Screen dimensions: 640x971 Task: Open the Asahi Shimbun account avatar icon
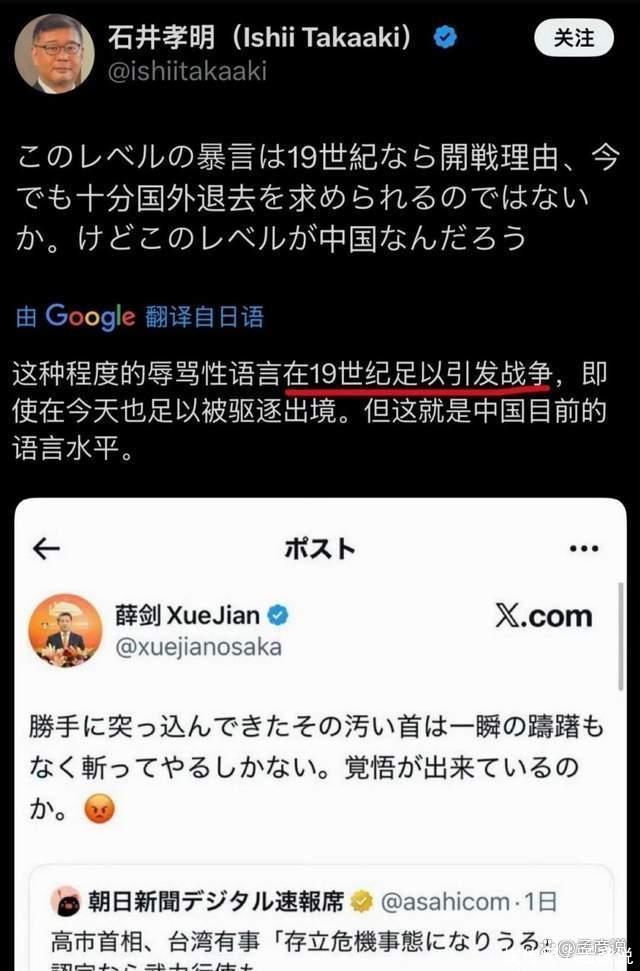66,902
